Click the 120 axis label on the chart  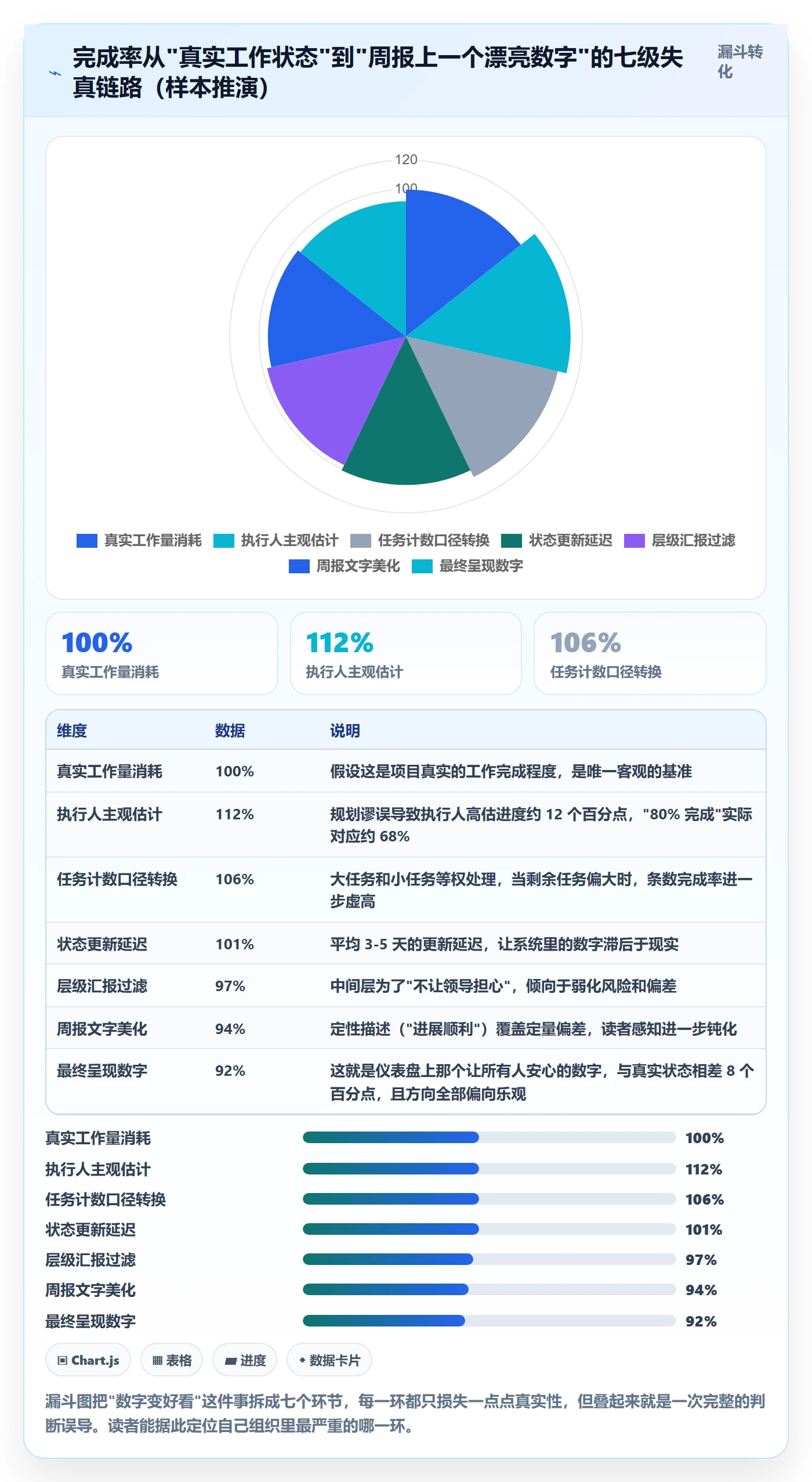pyautogui.click(x=406, y=160)
